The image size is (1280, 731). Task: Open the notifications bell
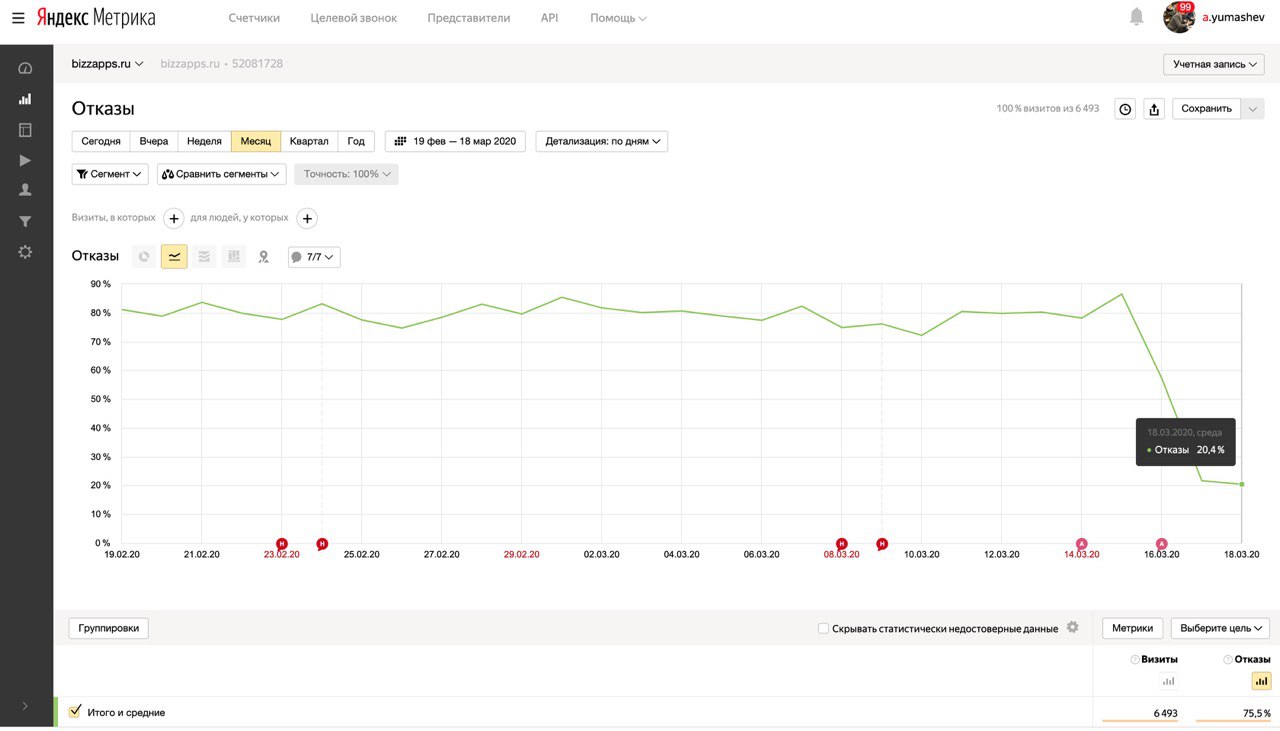[1136, 17]
